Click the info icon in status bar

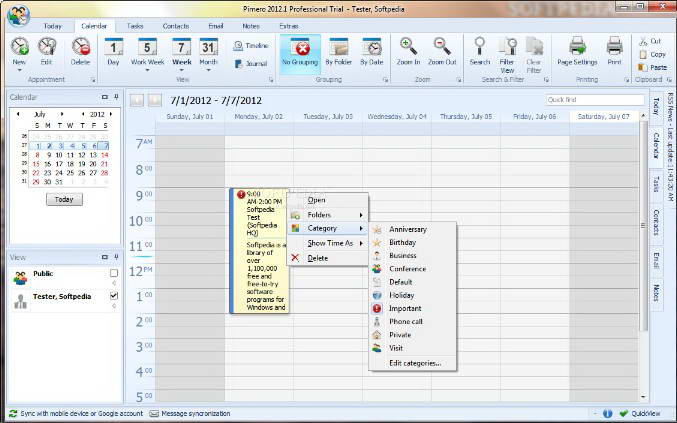click(x=607, y=414)
